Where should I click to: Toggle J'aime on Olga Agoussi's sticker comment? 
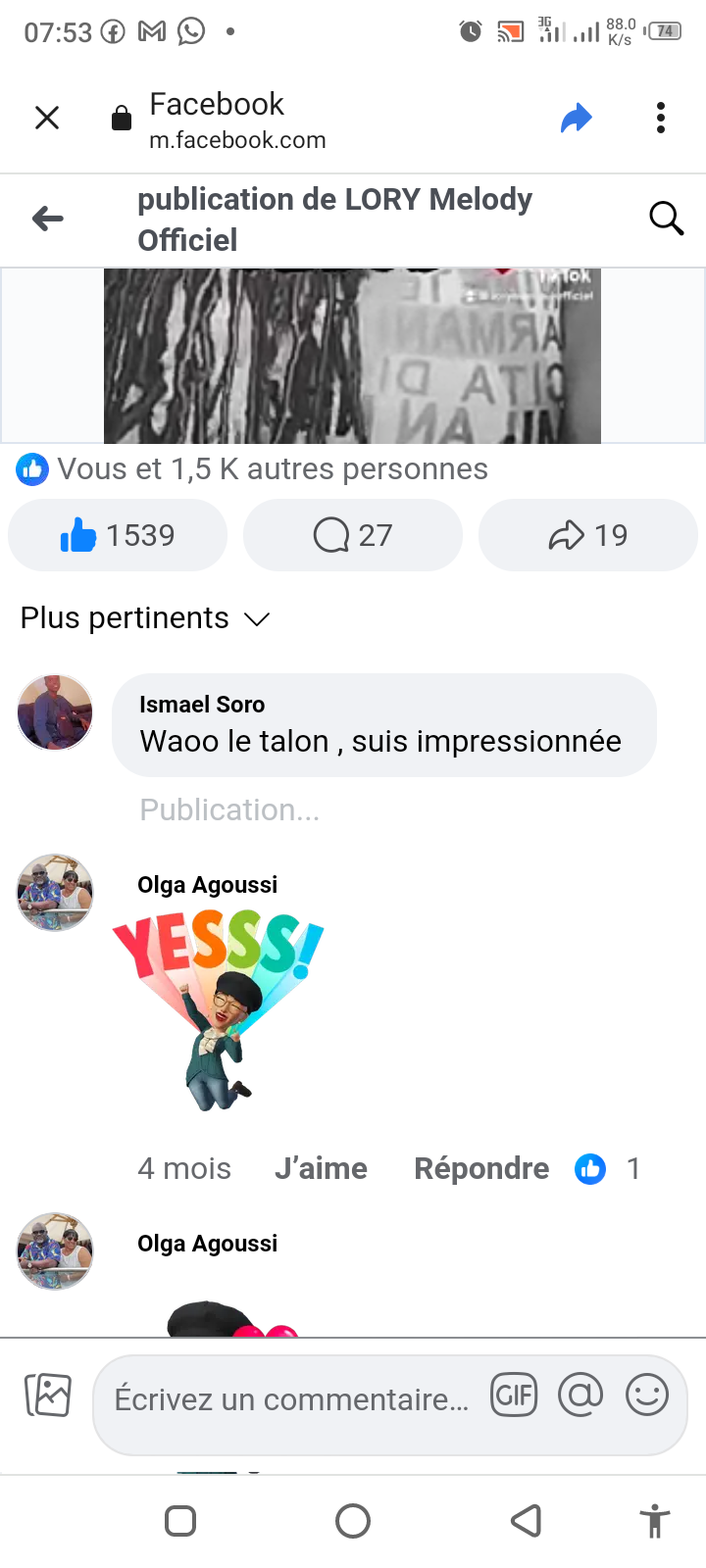pyautogui.click(x=321, y=1168)
